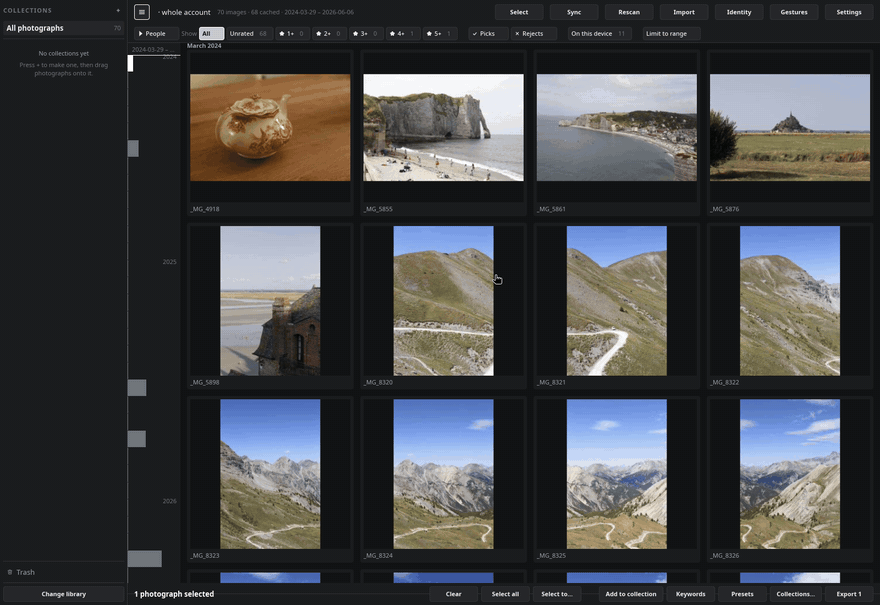This screenshot has height=605, width=880.
Task: Open the Trash from the sidebar
Action: tap(21, 572)
